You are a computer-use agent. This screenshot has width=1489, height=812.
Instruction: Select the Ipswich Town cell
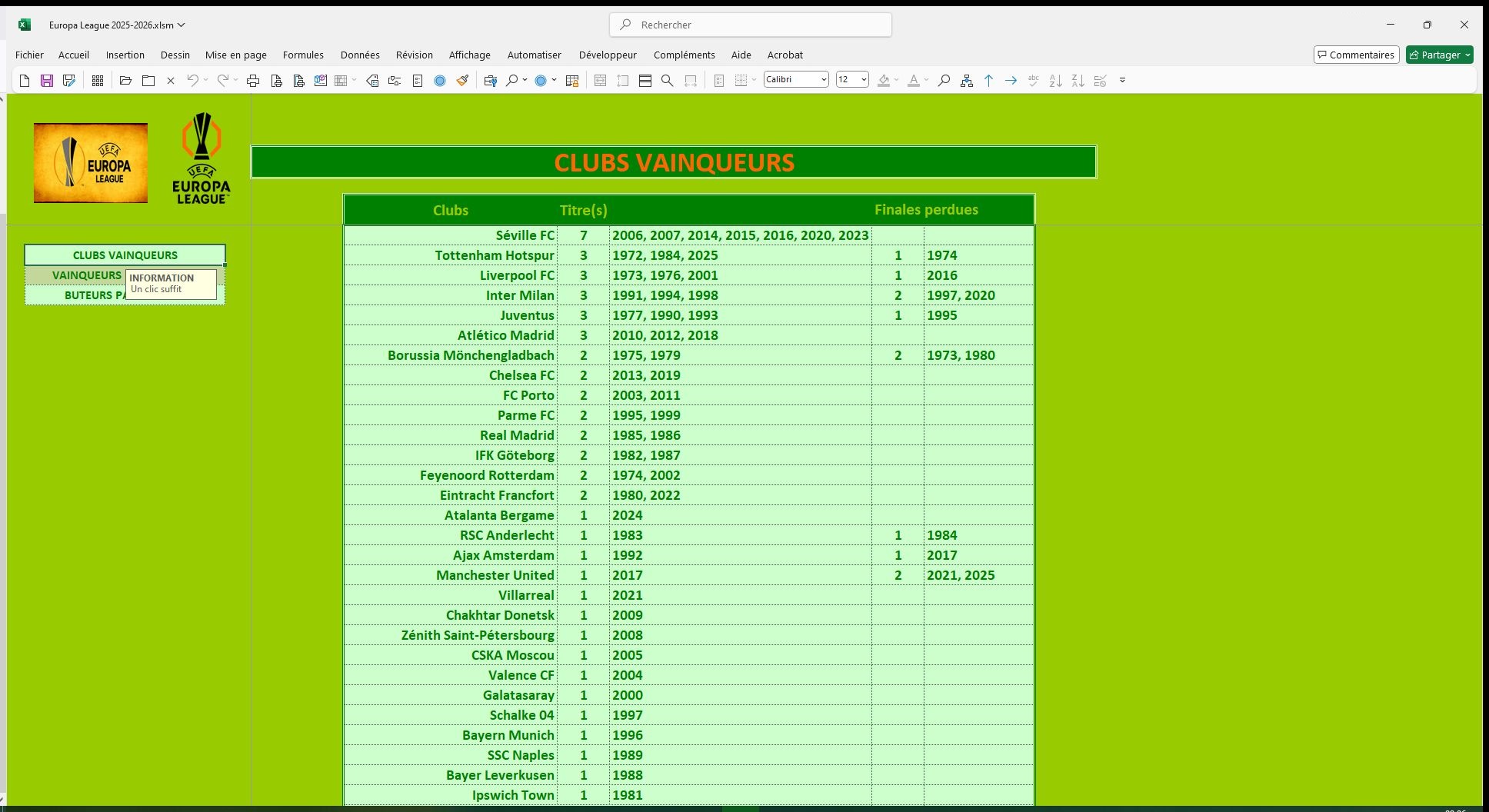click(451, 795)
